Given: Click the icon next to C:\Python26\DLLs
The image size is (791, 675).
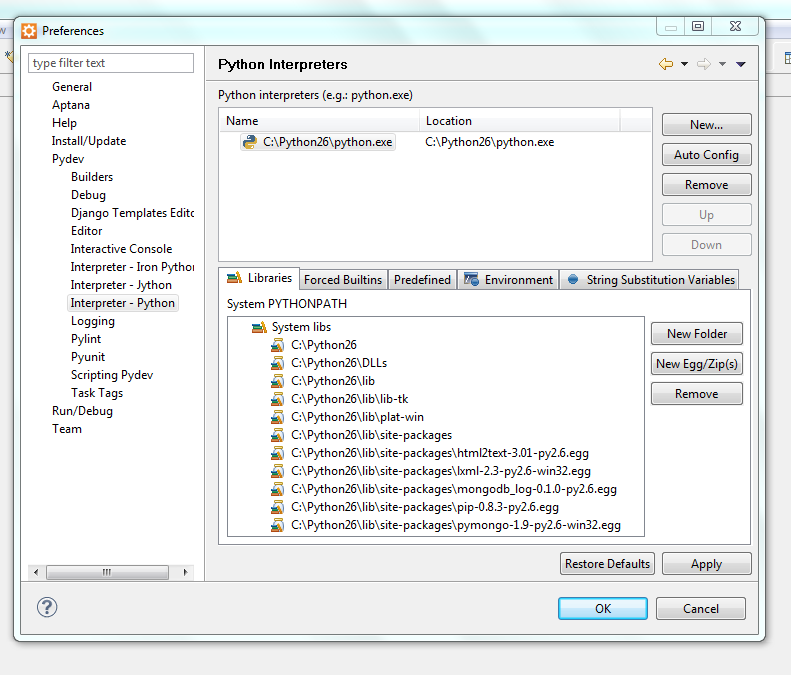Looking at the screenshot, I should (x=277, y=363).
